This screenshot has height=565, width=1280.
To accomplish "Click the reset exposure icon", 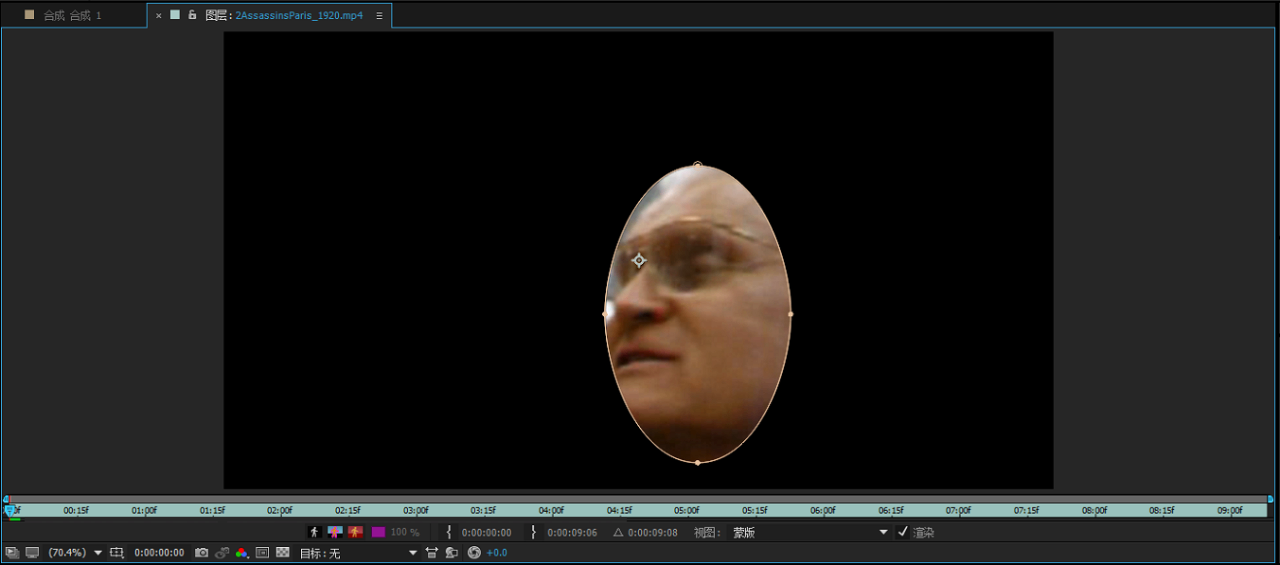I will pyautogui.click(x=474, y=553).
